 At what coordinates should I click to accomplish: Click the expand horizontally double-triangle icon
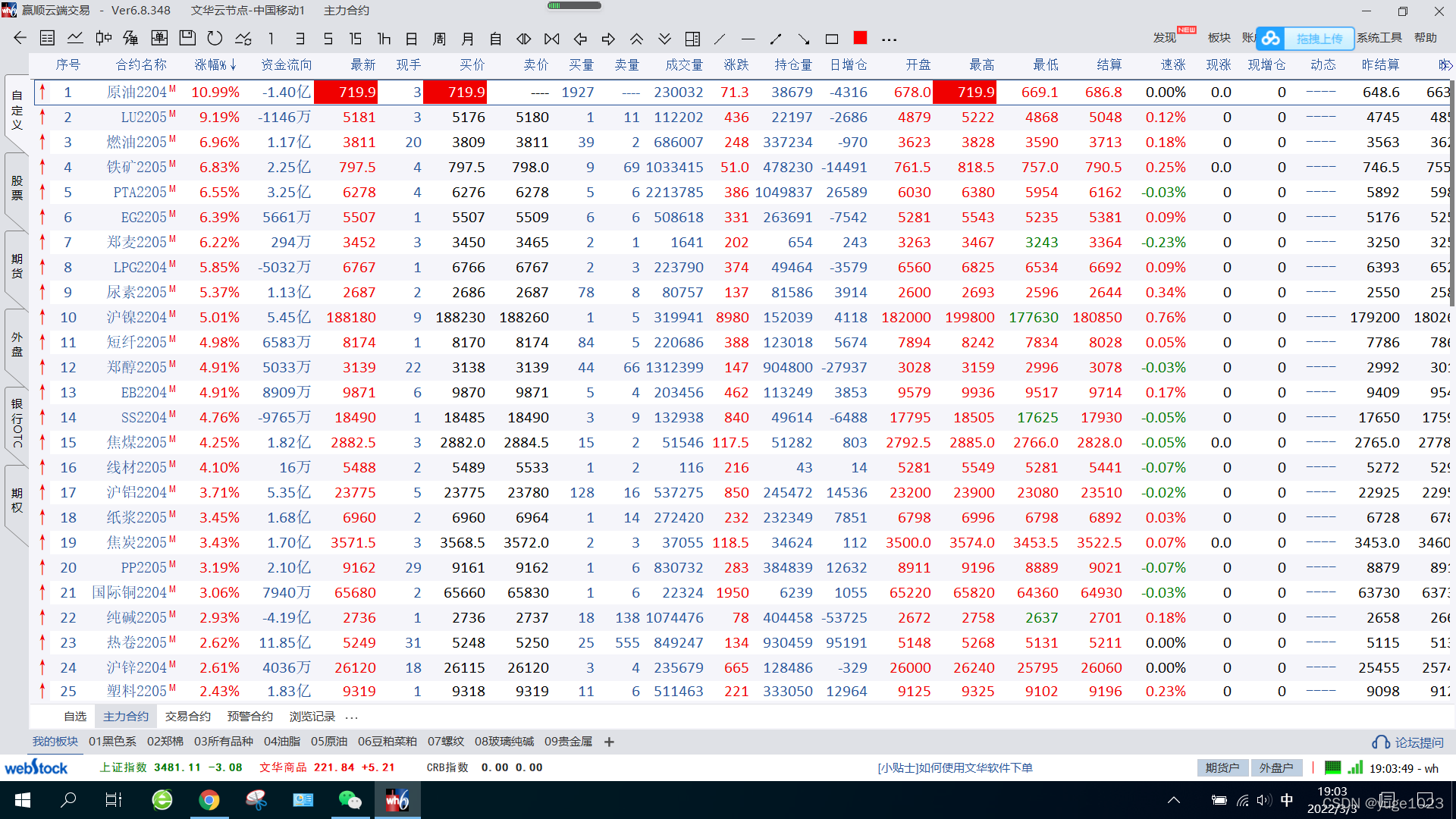point(524,38)
